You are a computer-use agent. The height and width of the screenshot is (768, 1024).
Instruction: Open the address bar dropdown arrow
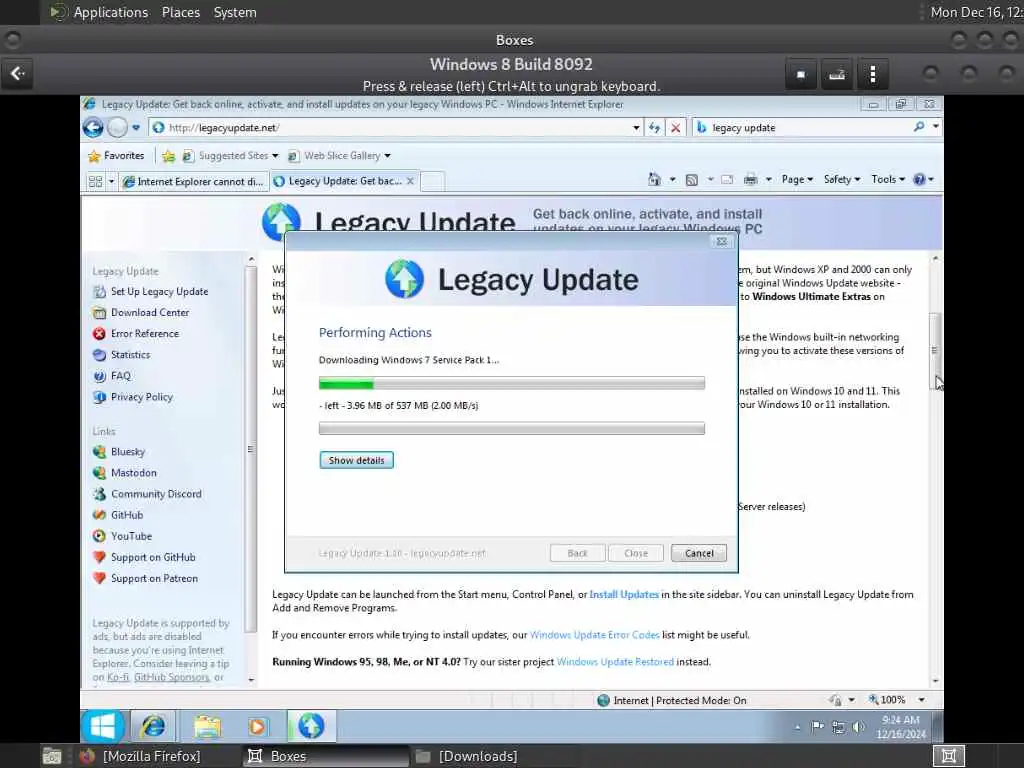(x=635, y=128)
